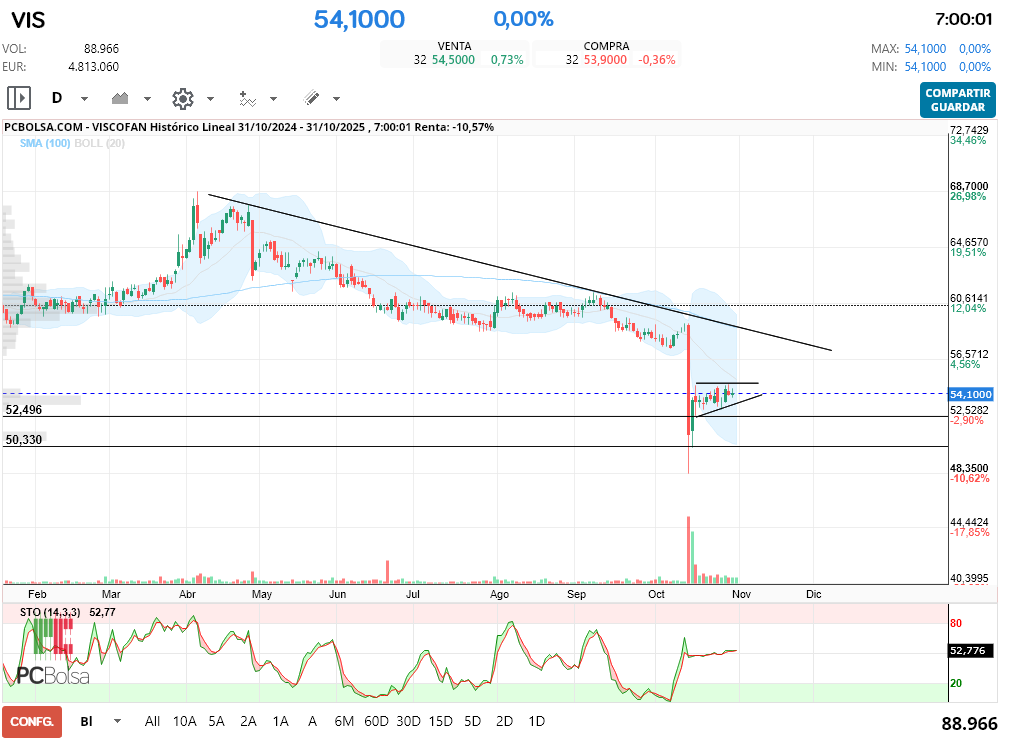Open the chart type area icon
The image size is (1011, 743).
point(120,99)
